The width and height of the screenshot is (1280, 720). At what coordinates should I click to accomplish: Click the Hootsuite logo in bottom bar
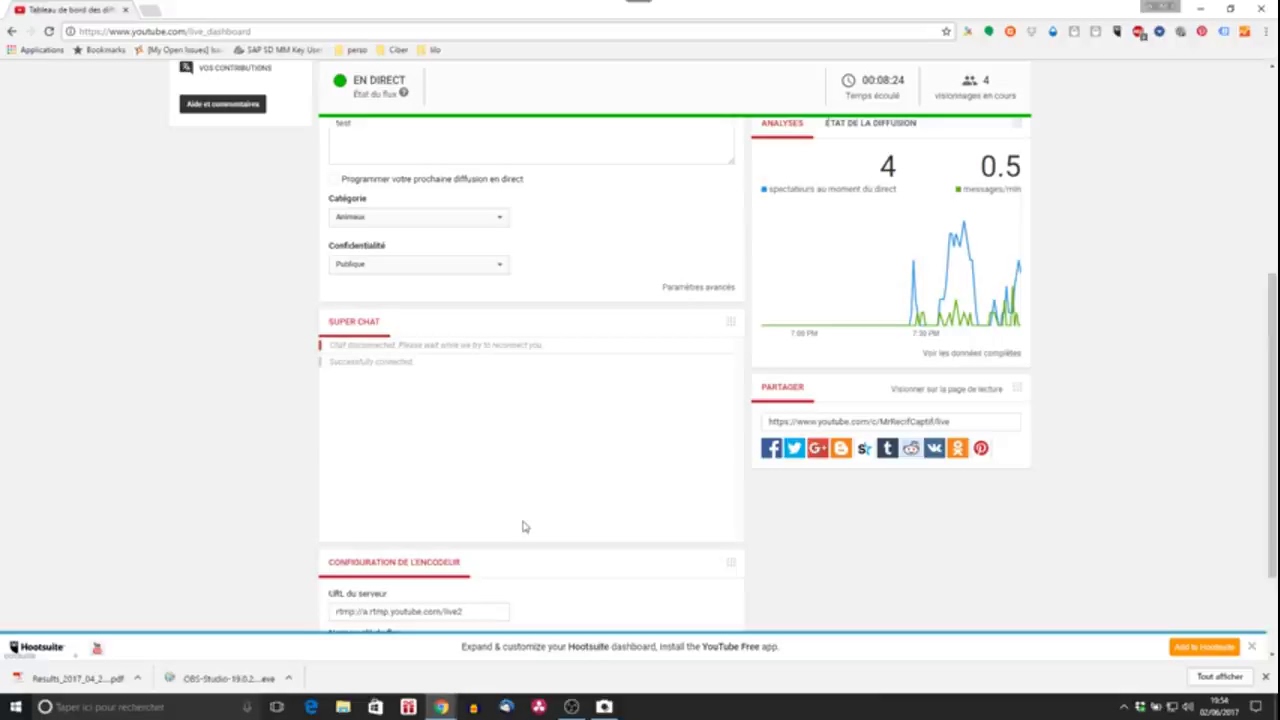pos(36,647)
